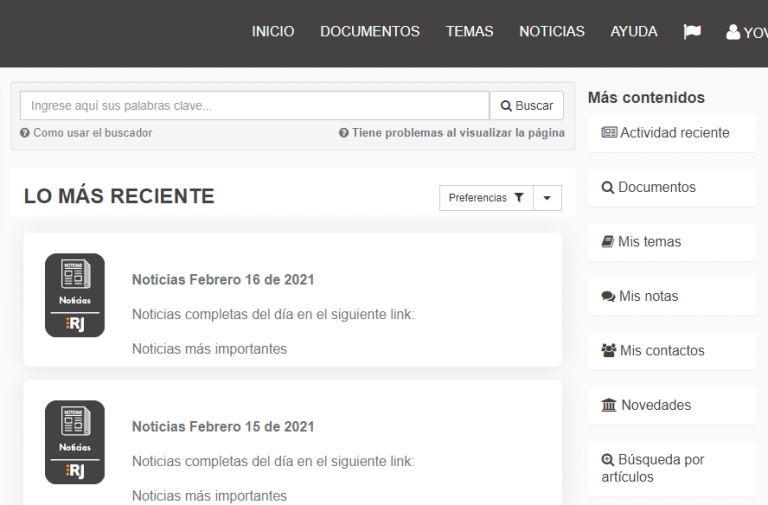768x505 pixels.
Task: Go to Mis temas in sidebar
Action: [641, 242]
